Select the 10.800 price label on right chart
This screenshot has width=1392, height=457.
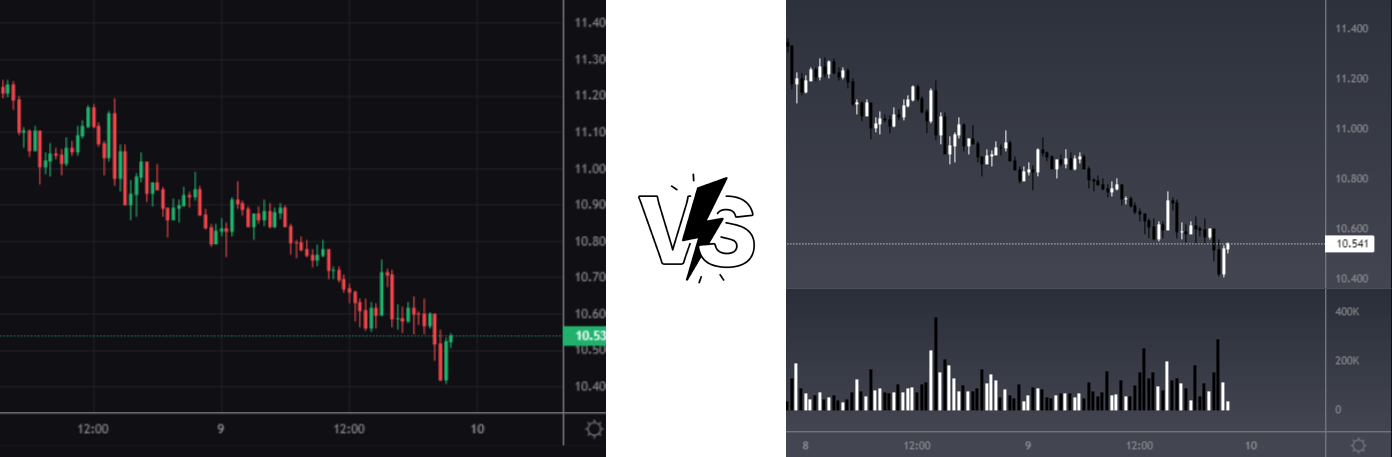tap(1351, 179)
